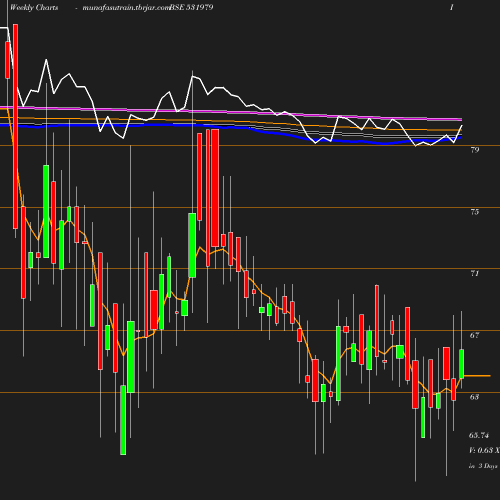
Task: Click the 'in 3 Days' text
Action: [483, 466]
